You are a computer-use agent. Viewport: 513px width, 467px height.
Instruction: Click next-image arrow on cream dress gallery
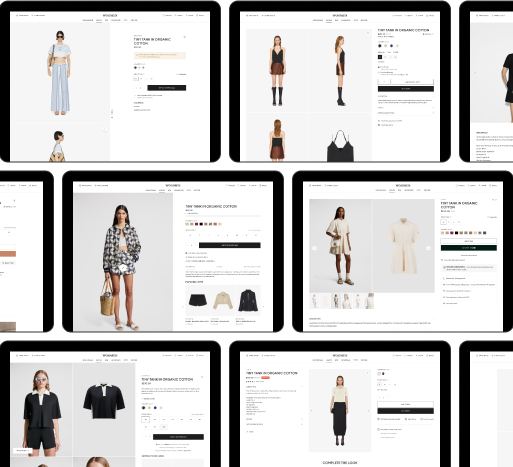pos(428,248)
